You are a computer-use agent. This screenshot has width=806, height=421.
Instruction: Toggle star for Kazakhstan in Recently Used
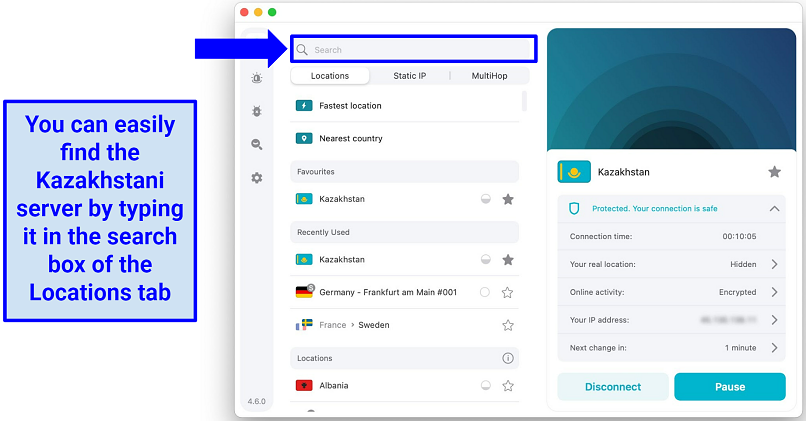508,260
